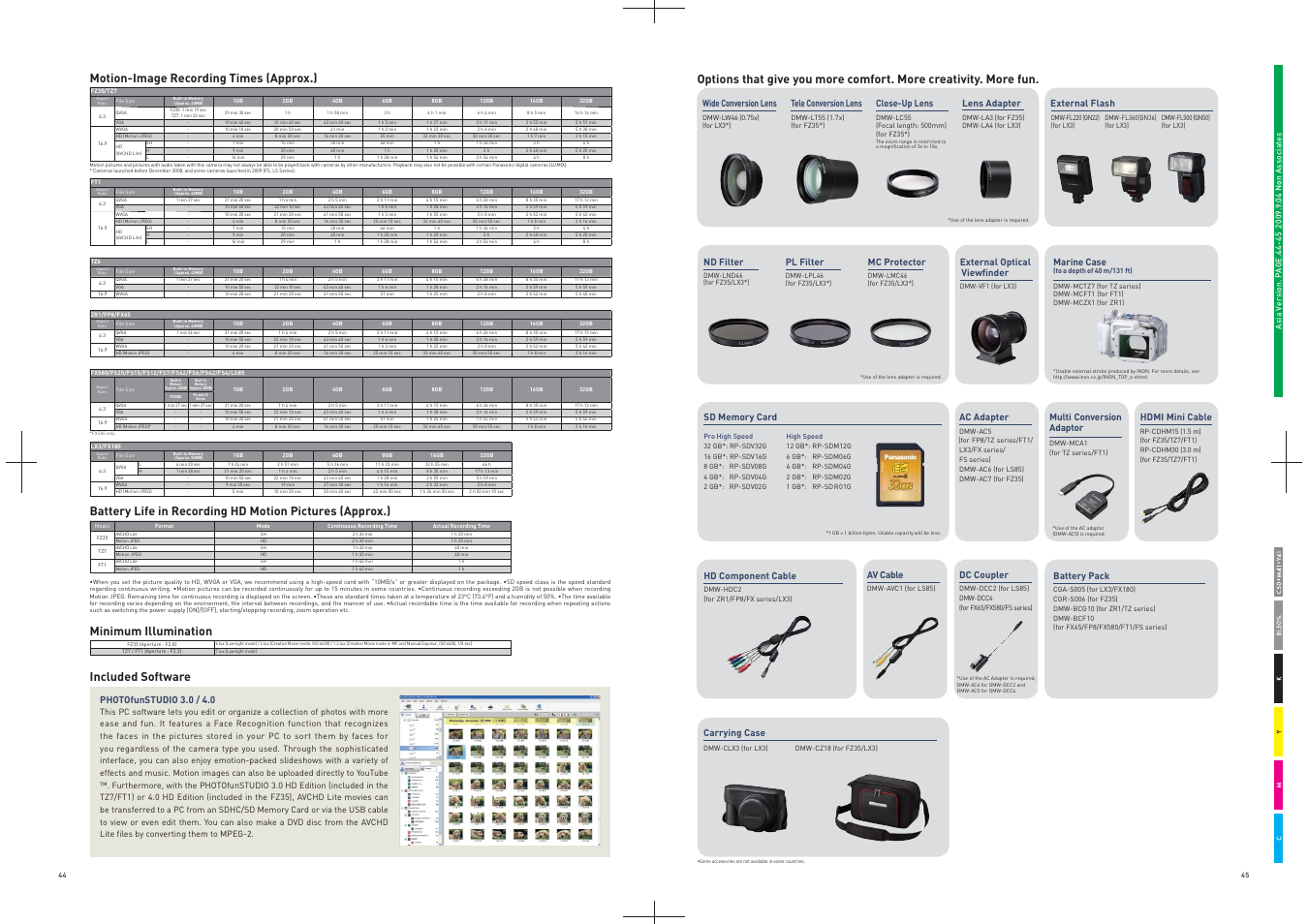Click the PHOTOfunSTUDIO 3.0 / 4.0 heading
This screenshot has width=1308, height=924.
click(x=158, y=699)
